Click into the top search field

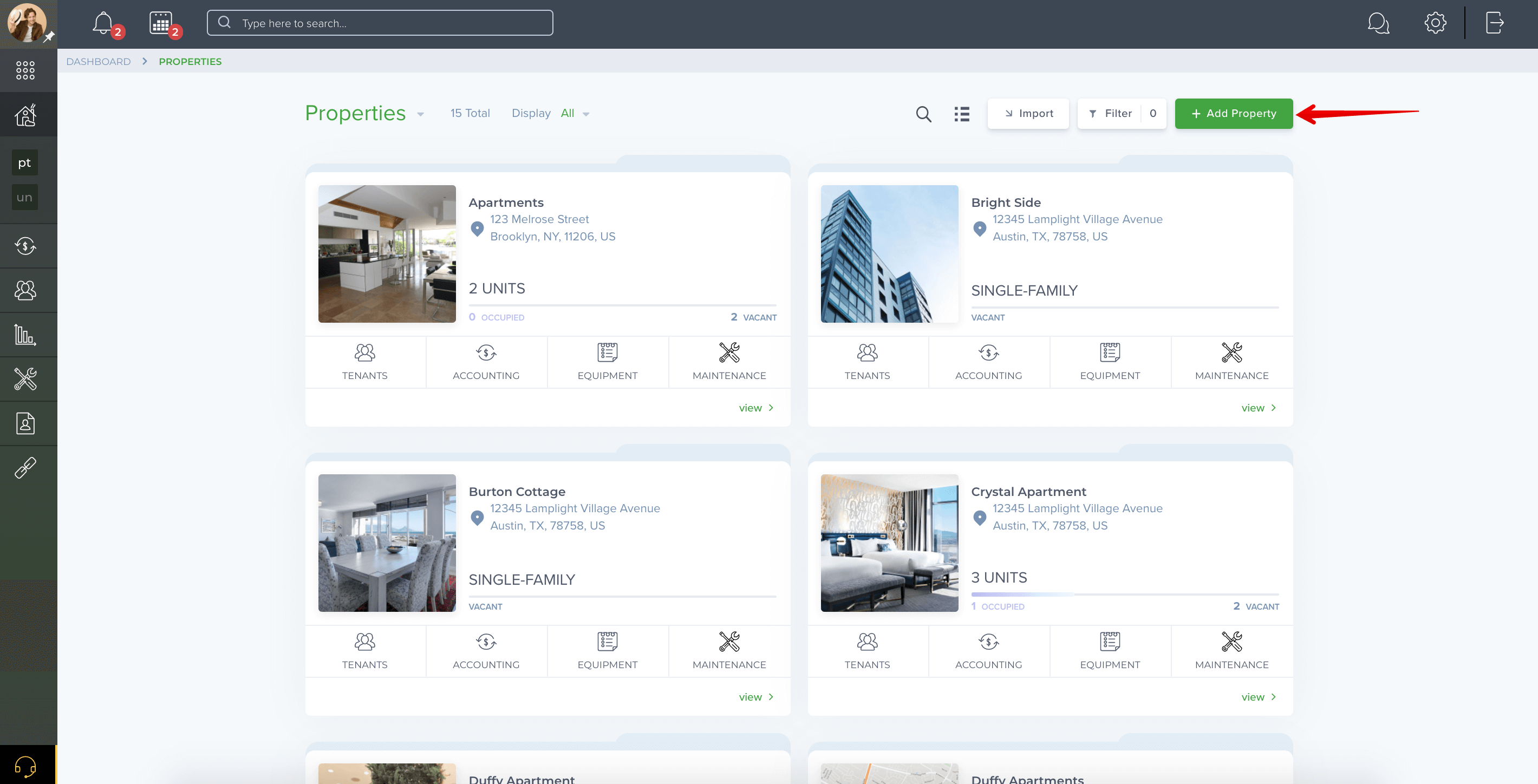(x=380, y=23)
